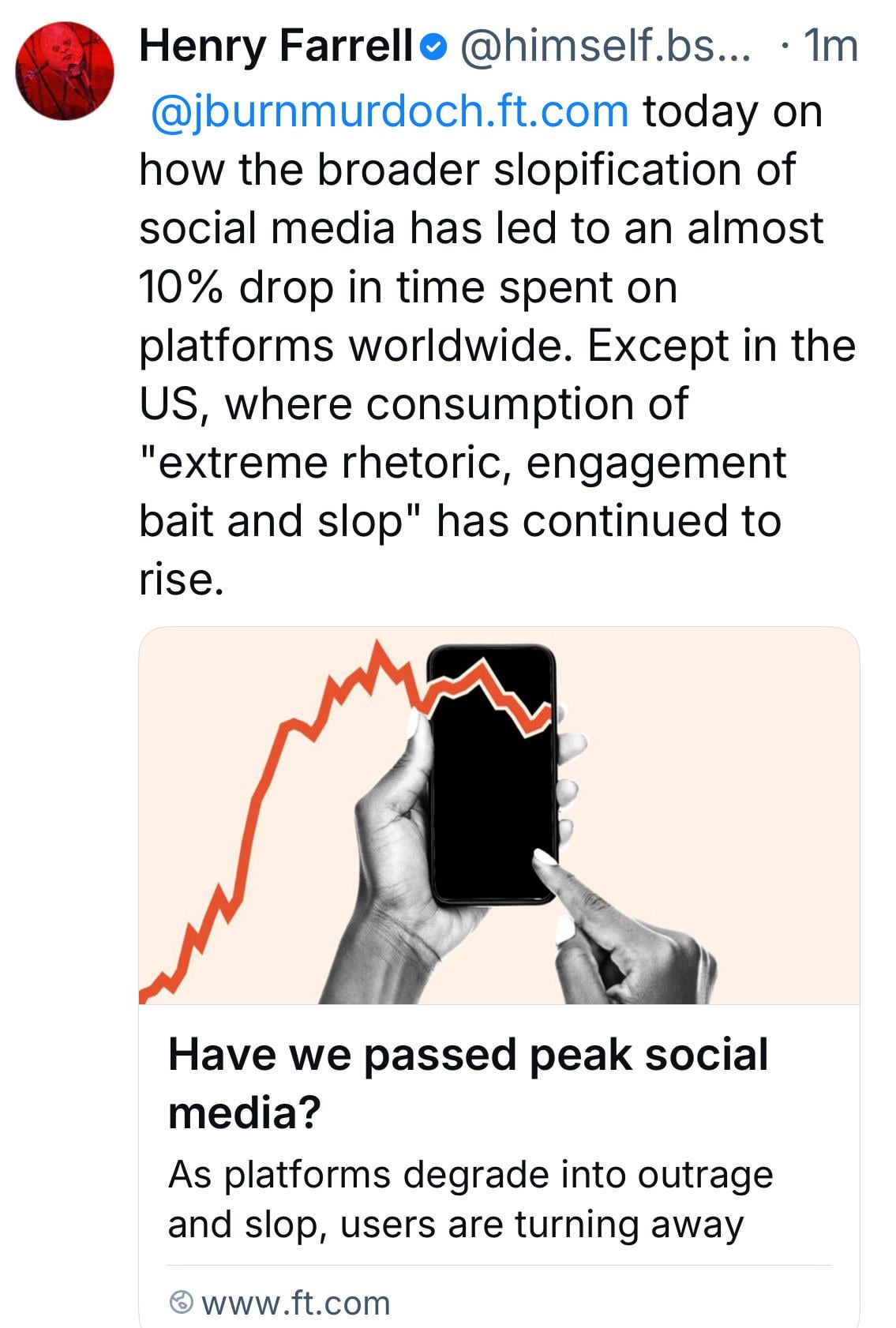This screenshot has height=1328, width=896.
Task: Click the blue verified checkmark badge
Action: (433, 48)
